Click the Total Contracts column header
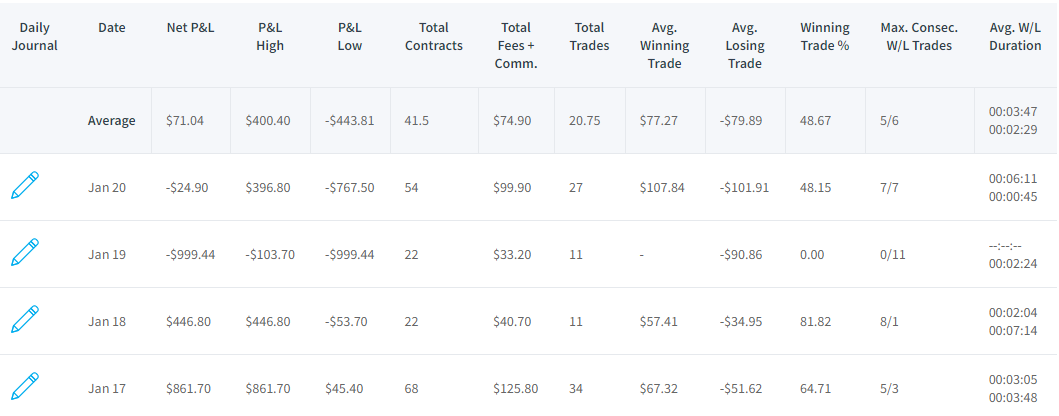 pyautogui.click(x=434, y=36)
